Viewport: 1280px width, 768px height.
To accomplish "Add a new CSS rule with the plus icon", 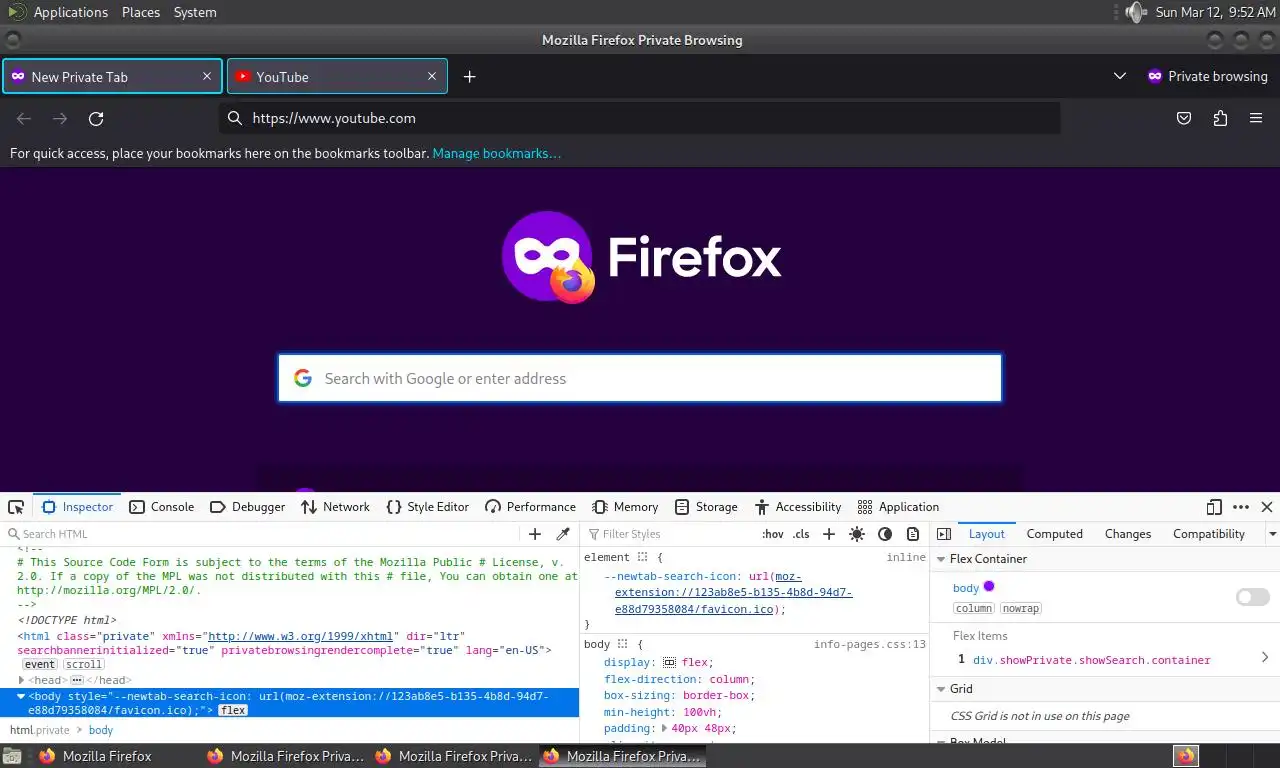I will coord(828,534).
